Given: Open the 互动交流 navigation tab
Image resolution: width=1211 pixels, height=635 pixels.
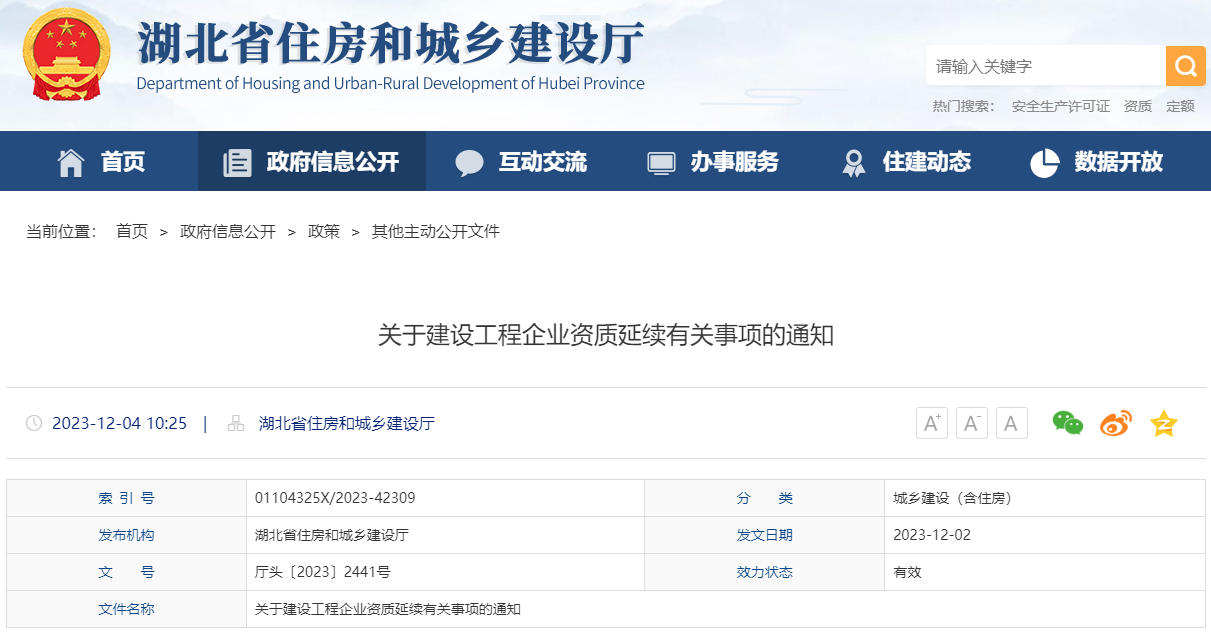Looking at the screenshot, I should (521, 161).
